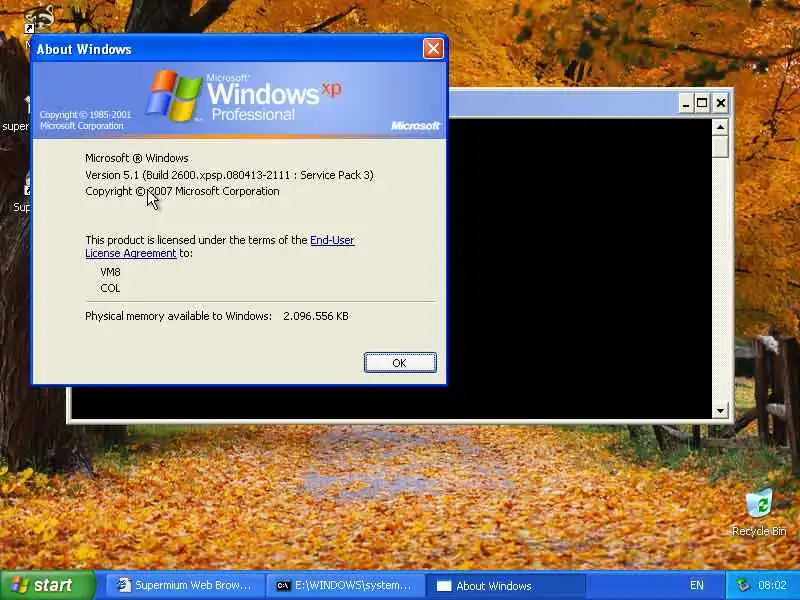Minimize the command prompt window
800x600 pixels.
click(x=686, y=104)
